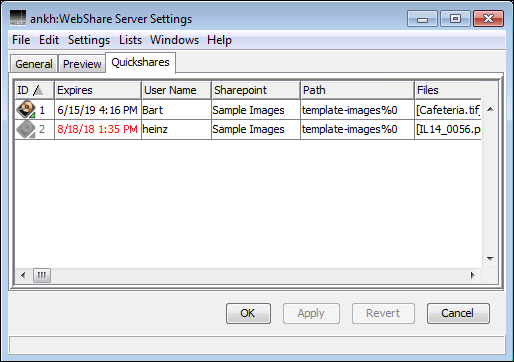The height and width of the screenshot is (362, 514).
Task: Switch to the General tab
Action: tap(34, 64)
